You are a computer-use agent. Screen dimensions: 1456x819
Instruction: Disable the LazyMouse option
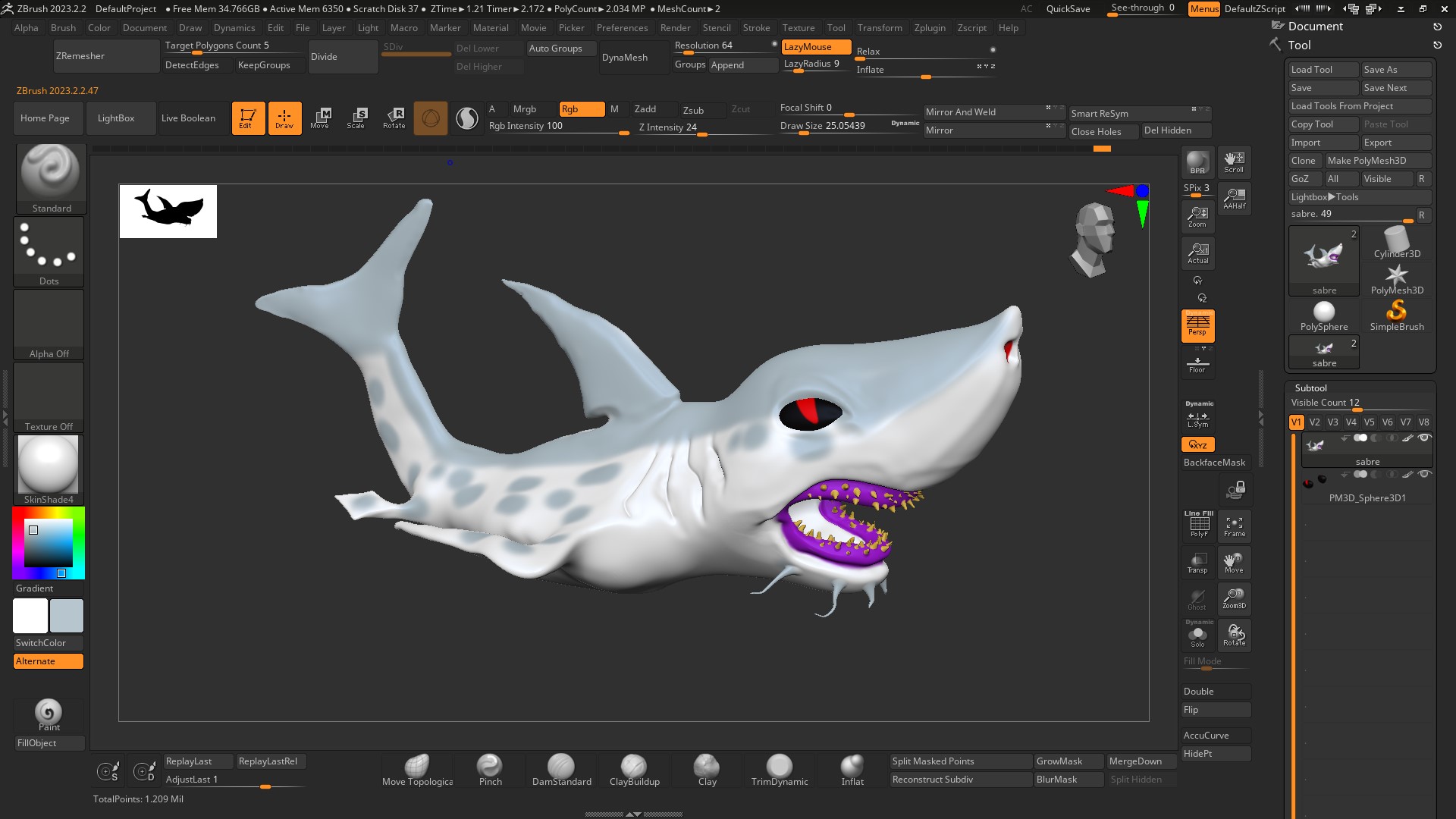point(815,47)
